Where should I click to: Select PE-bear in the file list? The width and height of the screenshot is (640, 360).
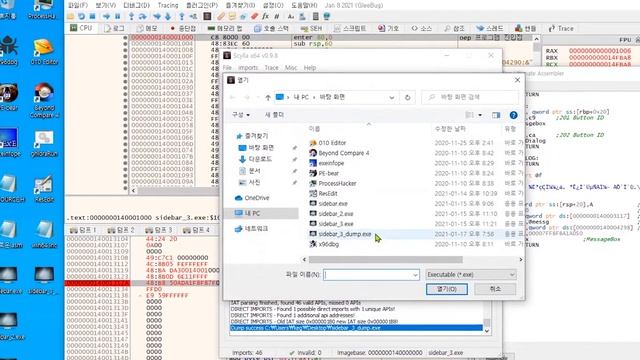click(x=328, y=173)
